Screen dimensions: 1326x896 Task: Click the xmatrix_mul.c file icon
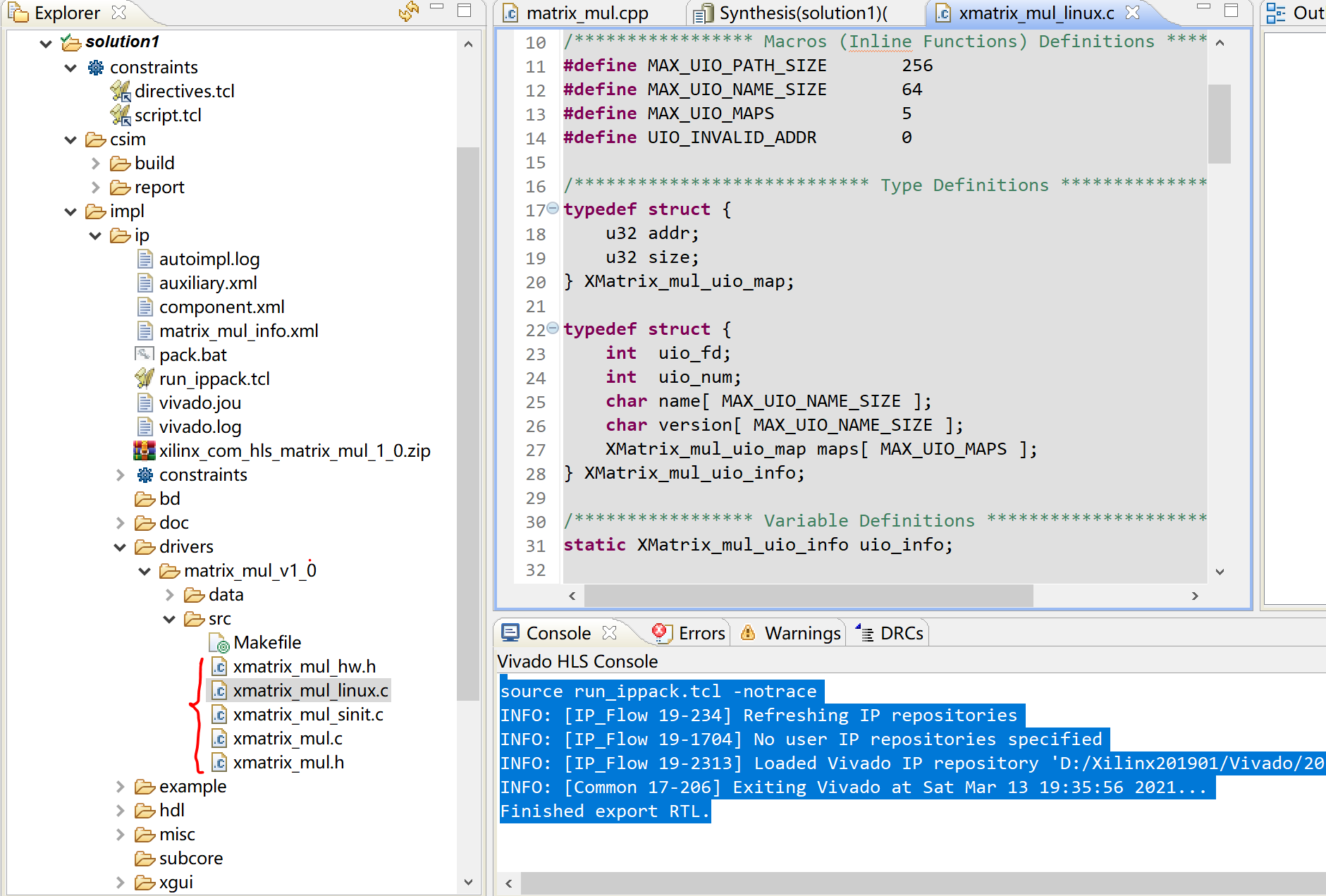(x=219, y=738)
